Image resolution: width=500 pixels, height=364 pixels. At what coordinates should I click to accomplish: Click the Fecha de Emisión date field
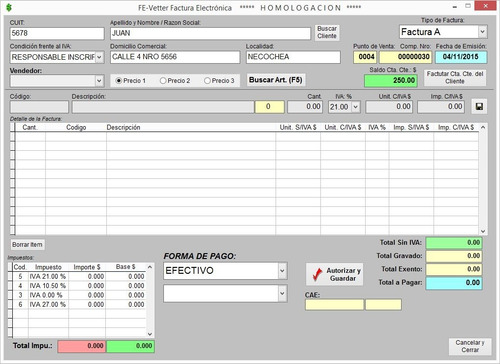(461, 57)
